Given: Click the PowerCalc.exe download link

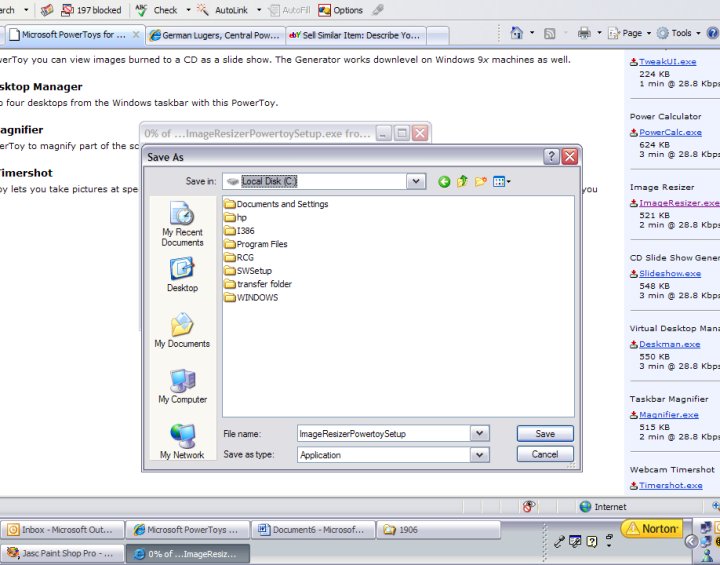Looking at the screenshot, I should (x=670, y=132).
